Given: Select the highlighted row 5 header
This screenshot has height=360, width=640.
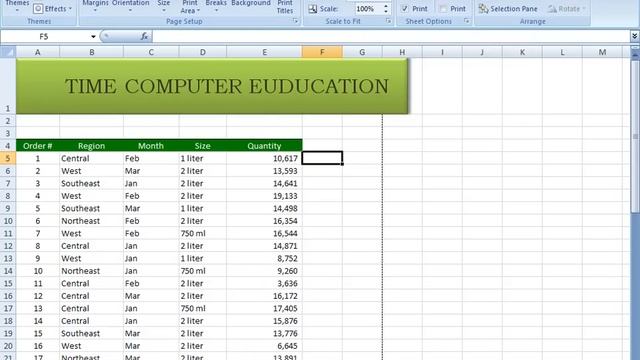Looking at the screenshot, I should click(x=8, y=158).
